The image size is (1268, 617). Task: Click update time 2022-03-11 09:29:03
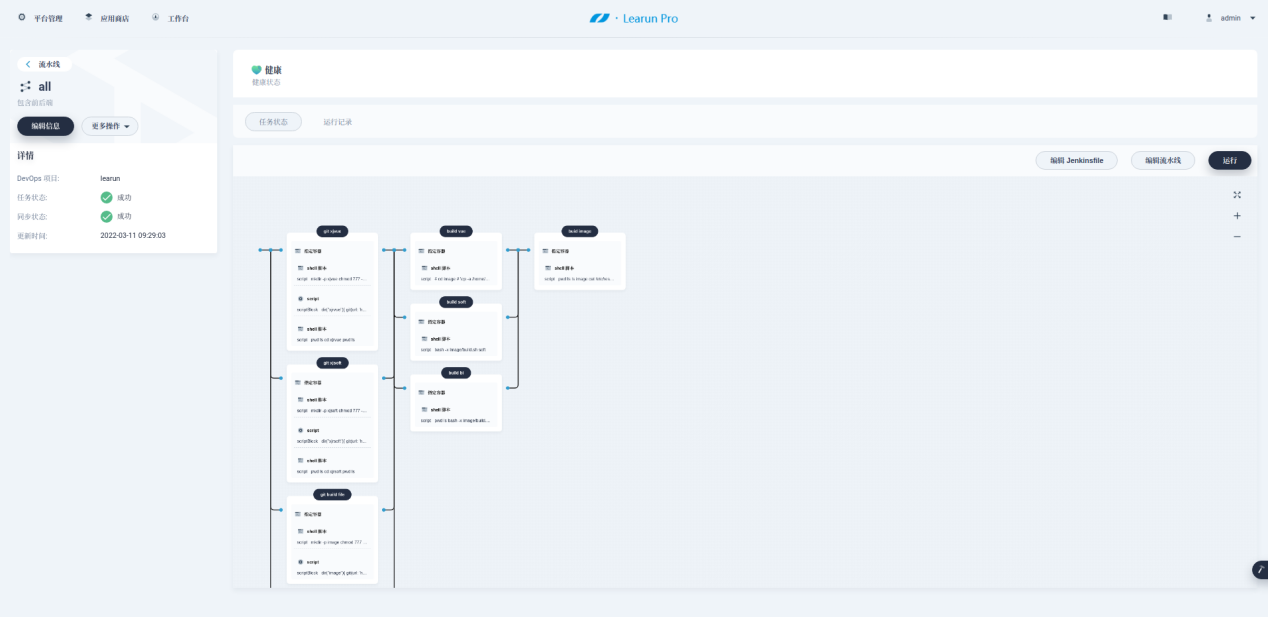[x=133, y=235]
